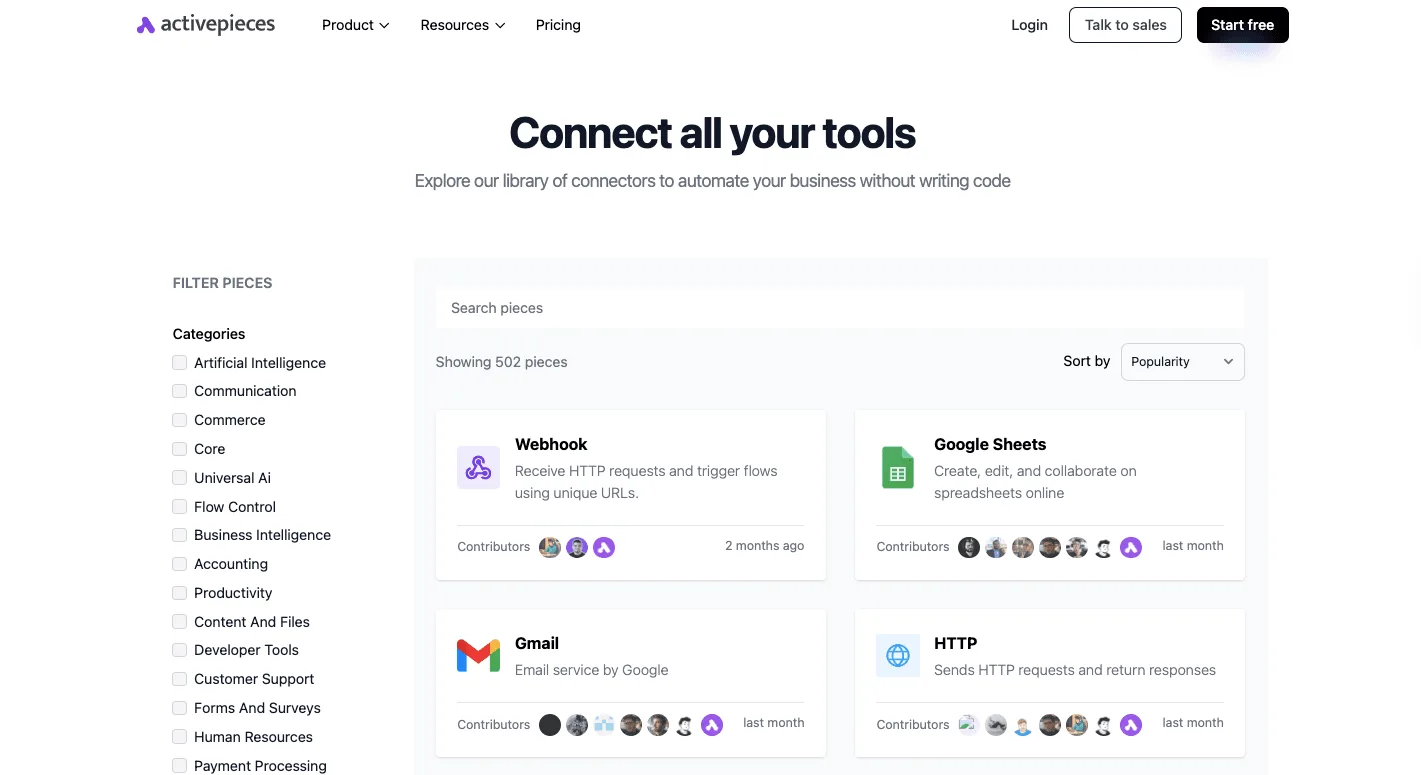Click the Start free button
The width and height of the screenshot is (1421, 775).
[1242, 25]
